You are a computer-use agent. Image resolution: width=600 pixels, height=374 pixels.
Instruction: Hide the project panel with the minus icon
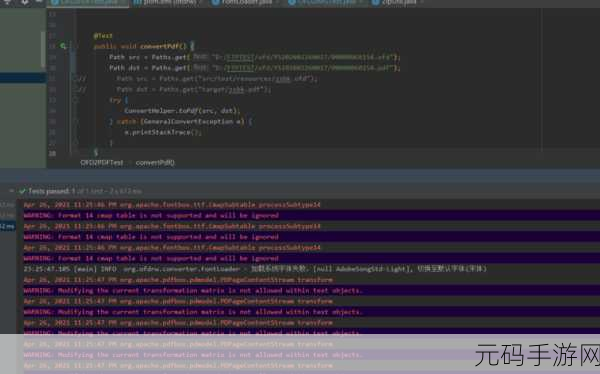(x=39, y=2)
